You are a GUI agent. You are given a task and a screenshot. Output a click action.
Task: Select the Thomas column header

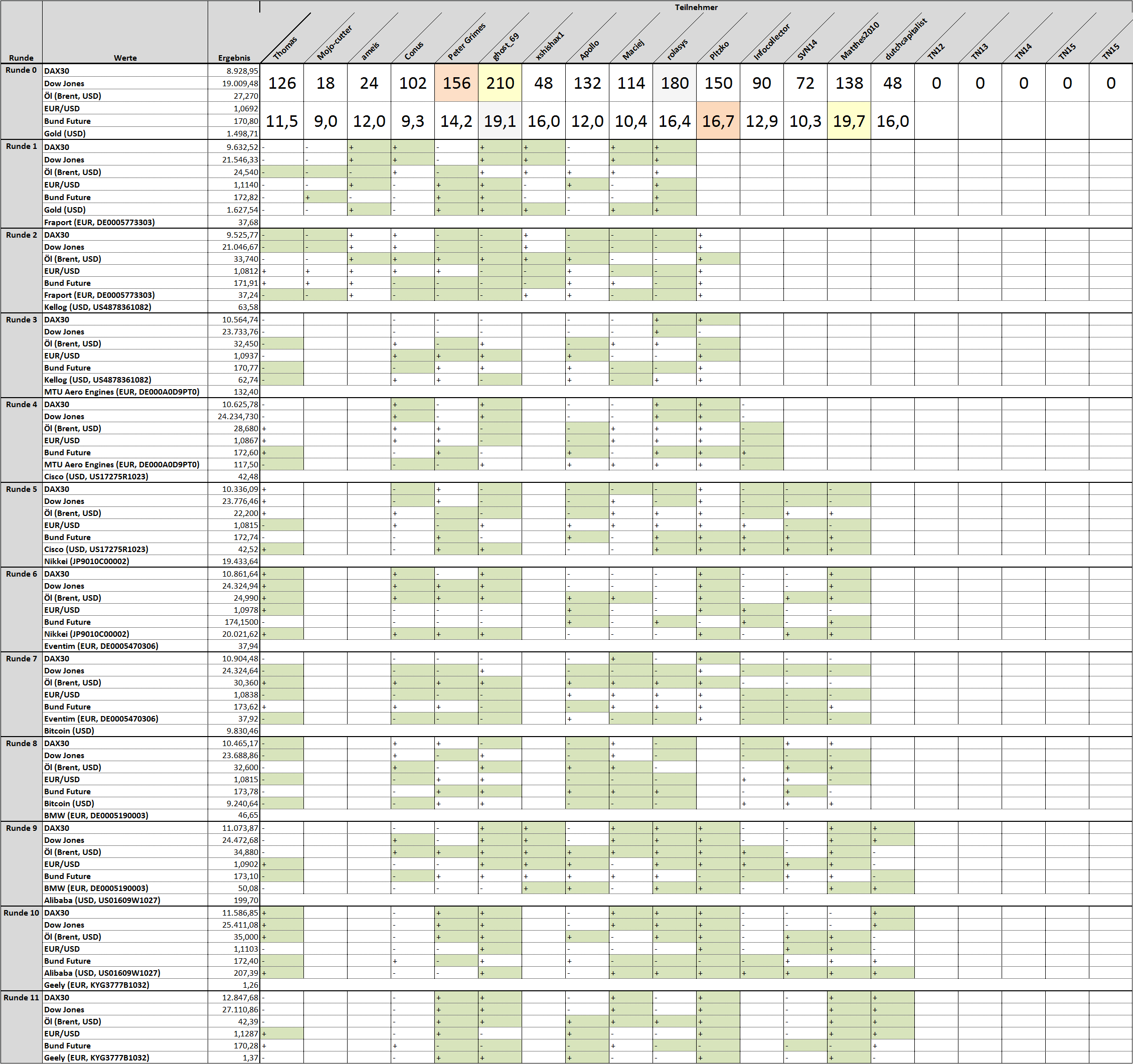coord(284,48)
